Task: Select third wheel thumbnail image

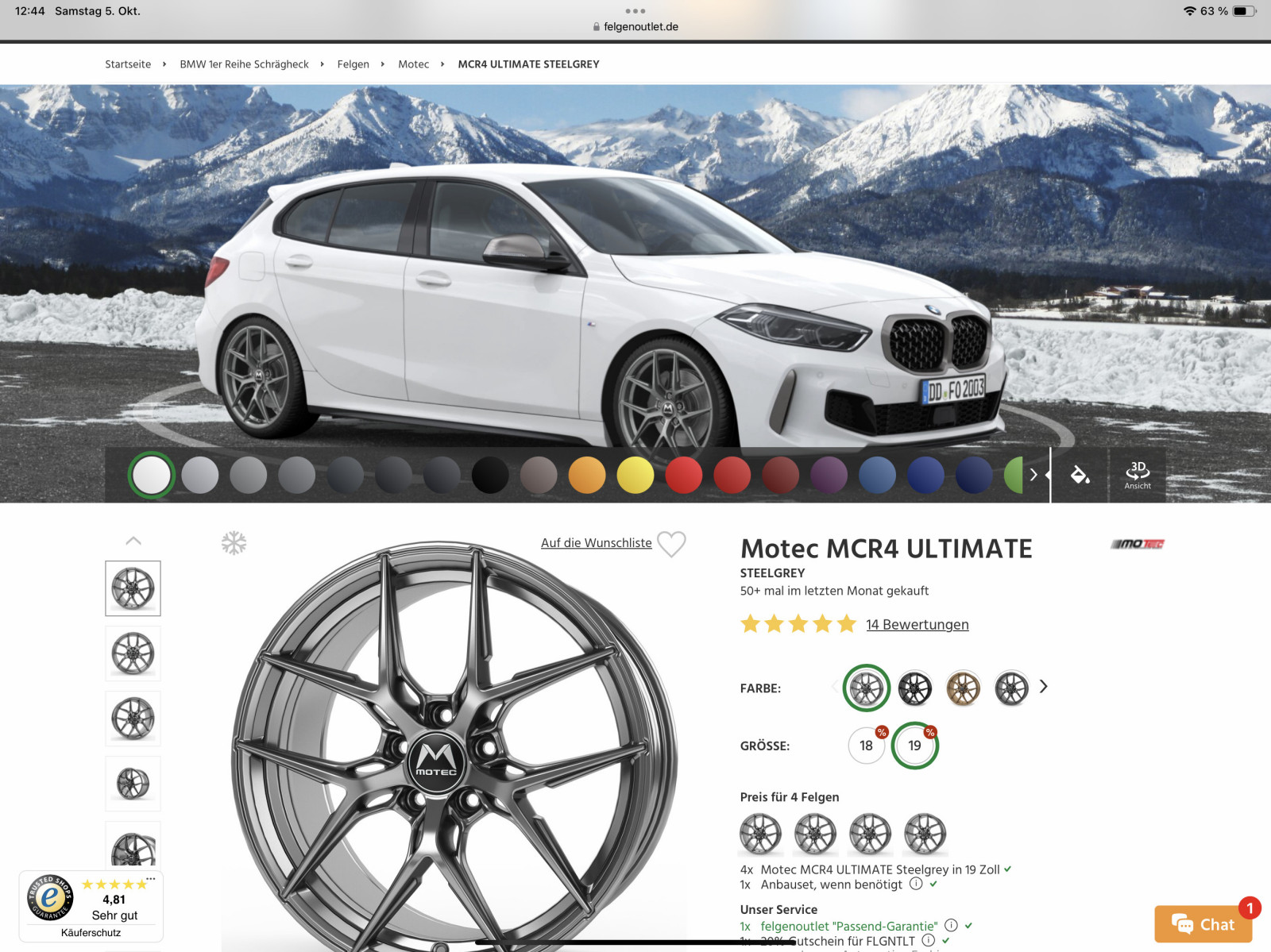Action: [133, 719]
